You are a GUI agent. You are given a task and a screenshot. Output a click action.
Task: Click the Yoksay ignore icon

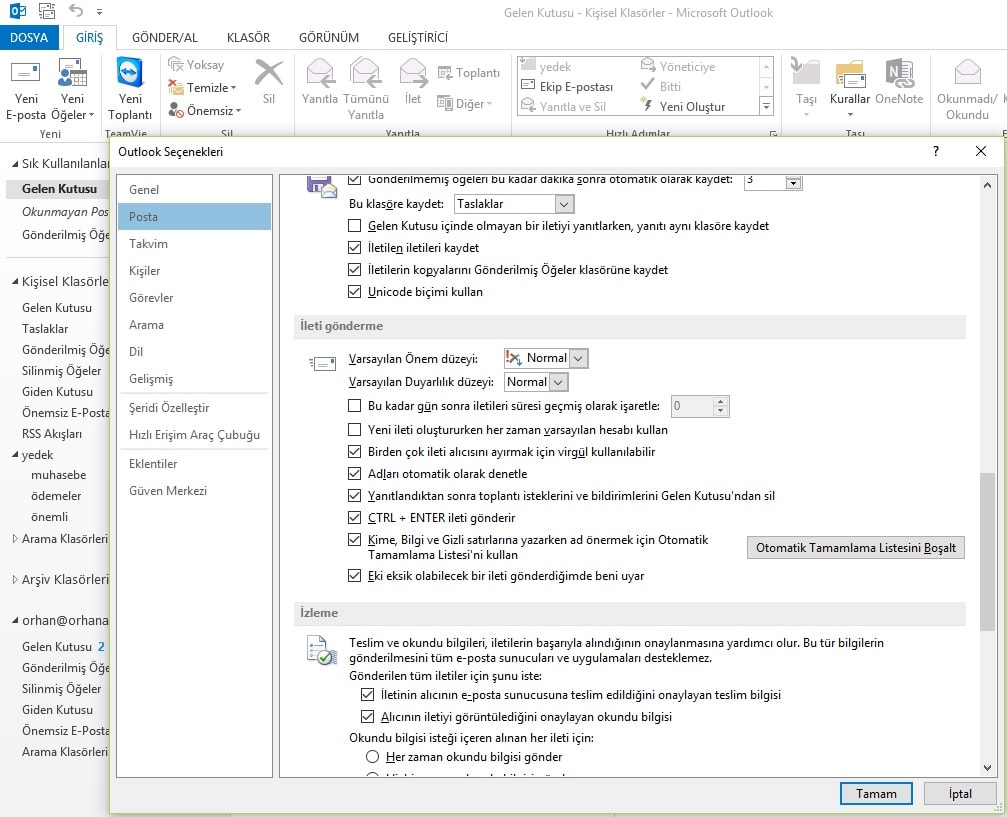(175, 64)
